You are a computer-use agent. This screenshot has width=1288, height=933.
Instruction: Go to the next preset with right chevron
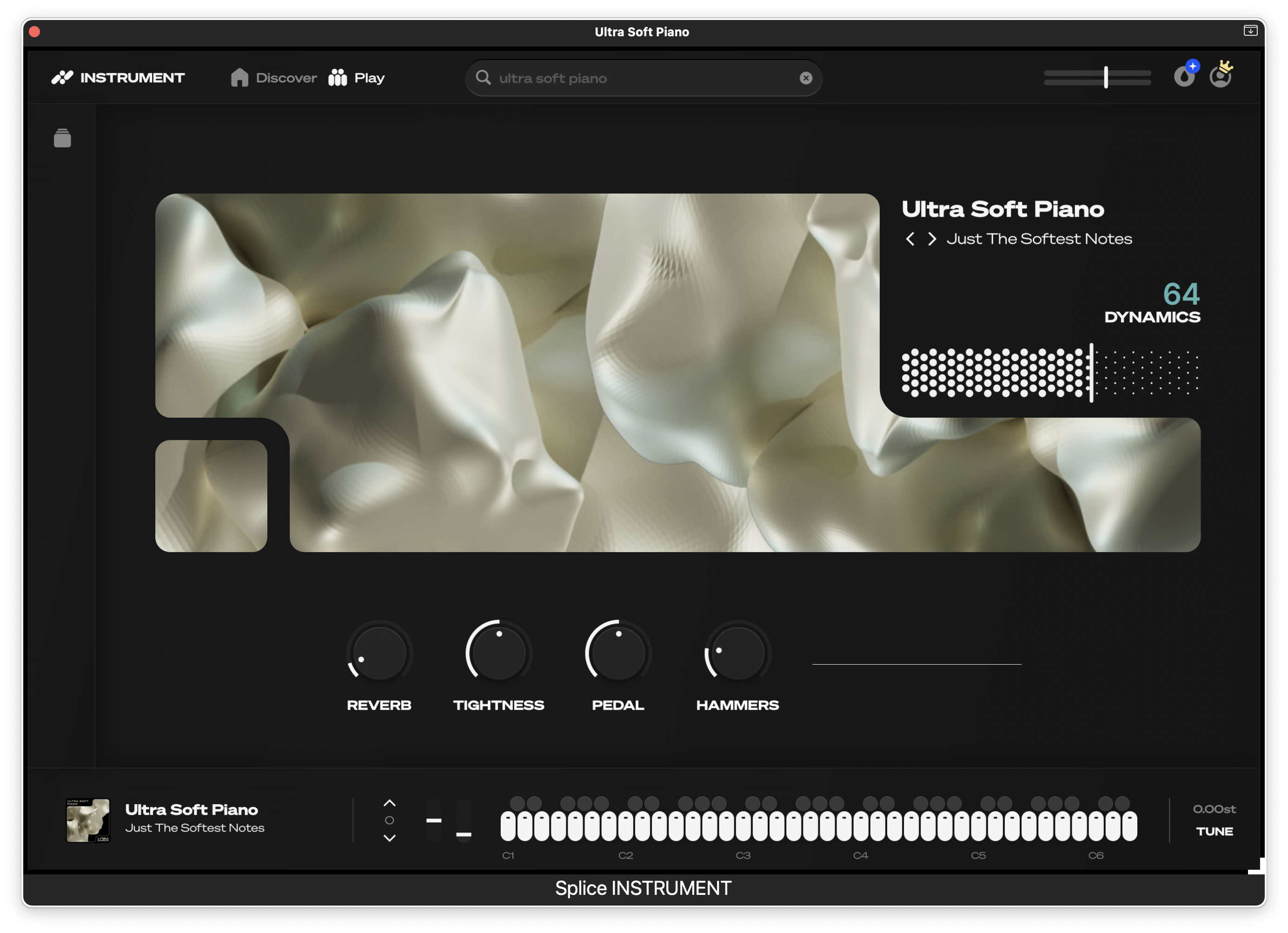coord(932,239)
